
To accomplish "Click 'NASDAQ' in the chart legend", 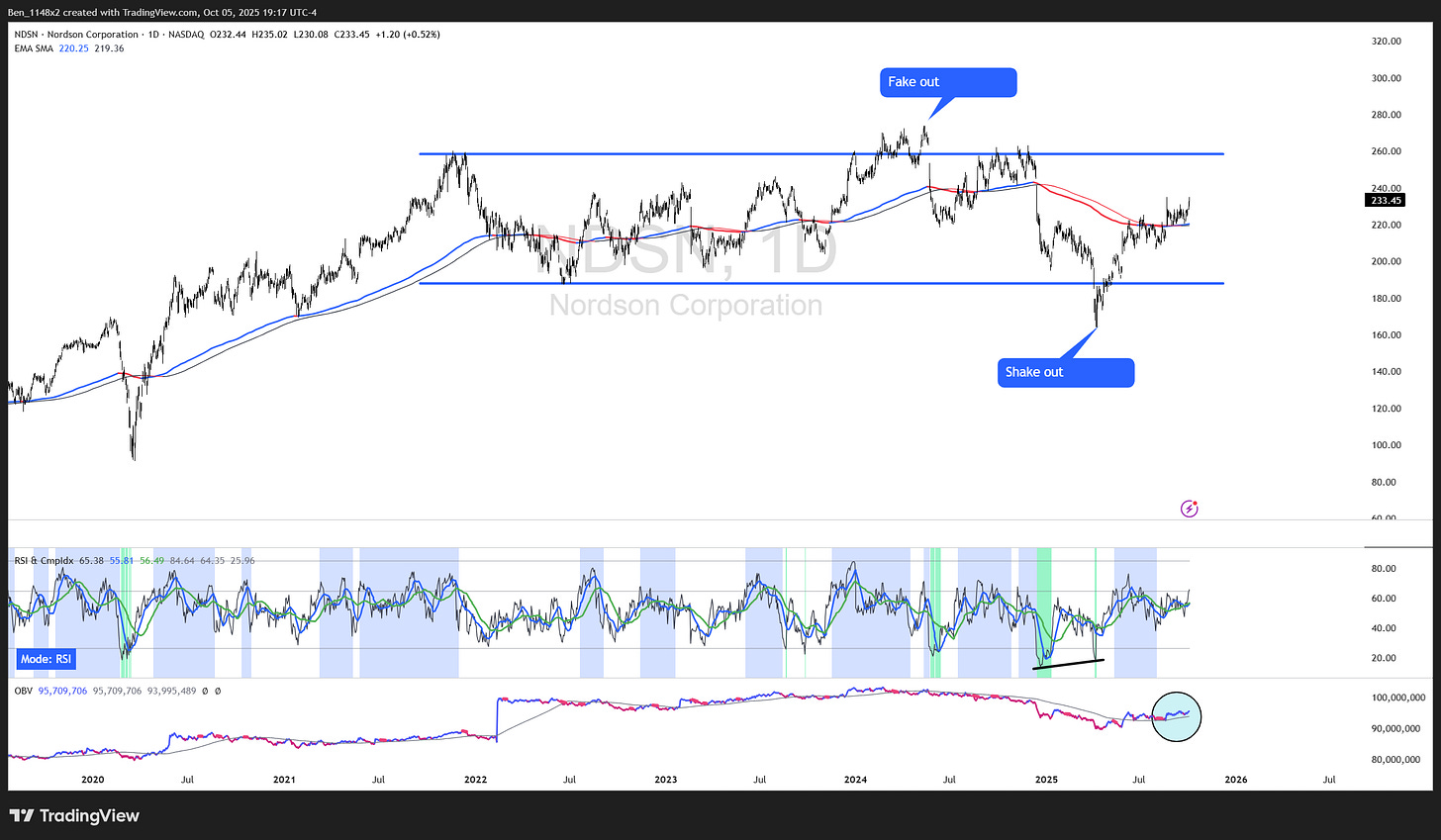I will click(188, 35).
